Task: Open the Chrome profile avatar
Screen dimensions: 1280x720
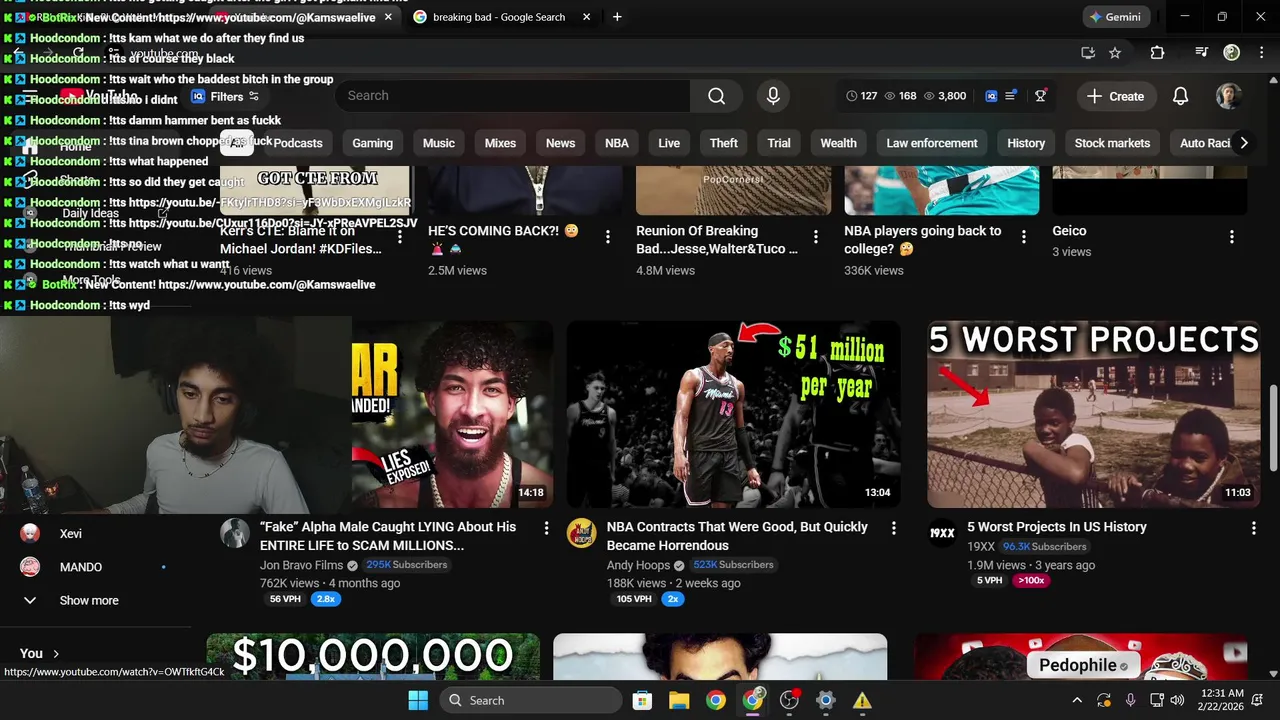Action: pyautogui.click(x=1232, y=53)
